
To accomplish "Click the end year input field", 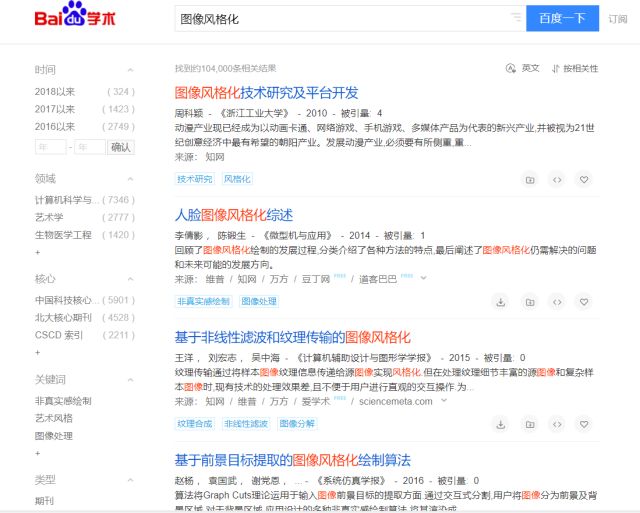I will [x=90, y=147].
